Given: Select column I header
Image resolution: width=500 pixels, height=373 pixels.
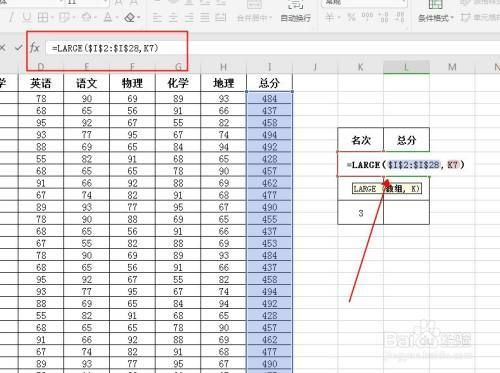Looking at the screenshot, I should (x=269, y=67).
